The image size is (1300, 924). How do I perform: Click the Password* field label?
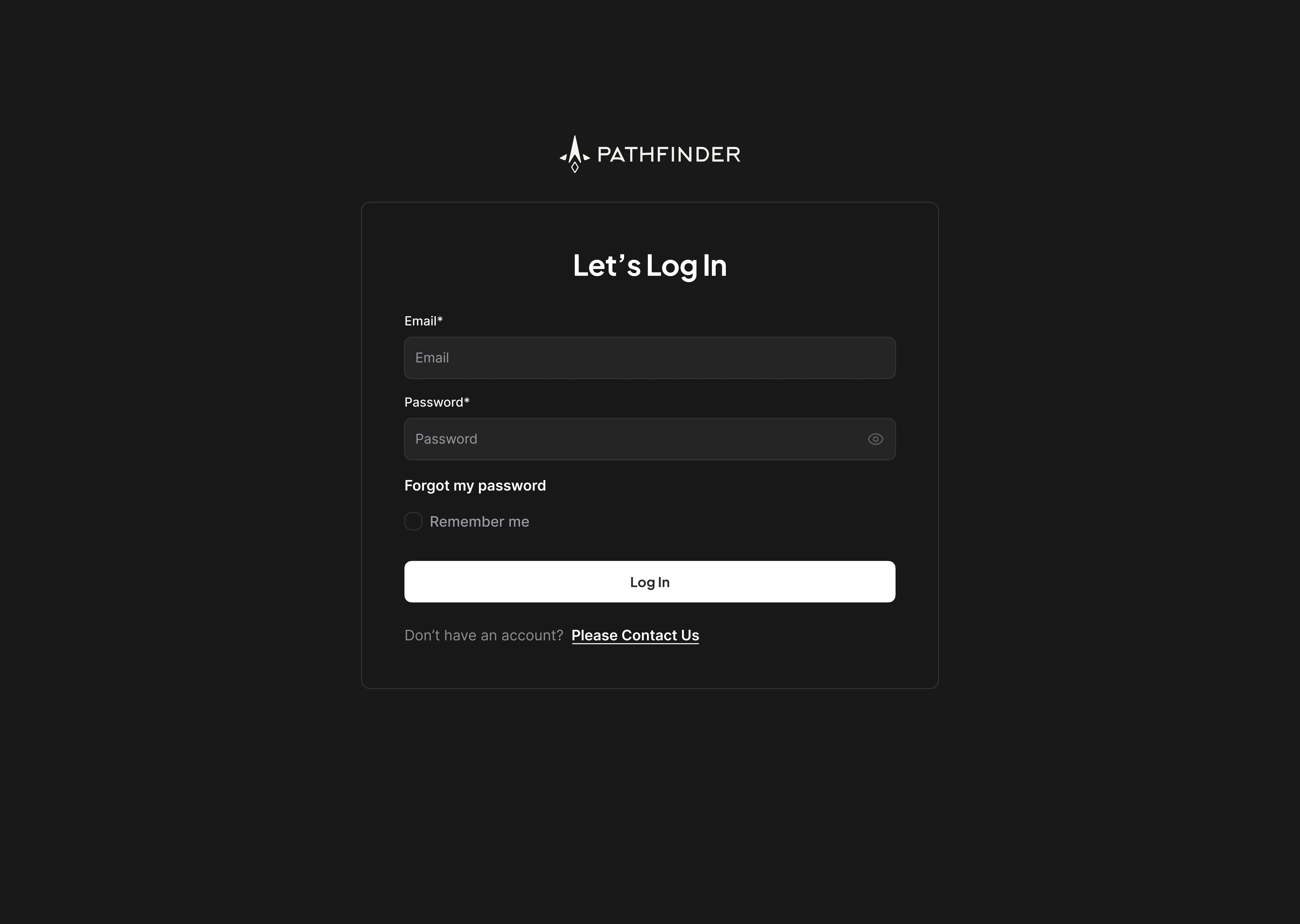coord(437,402)
